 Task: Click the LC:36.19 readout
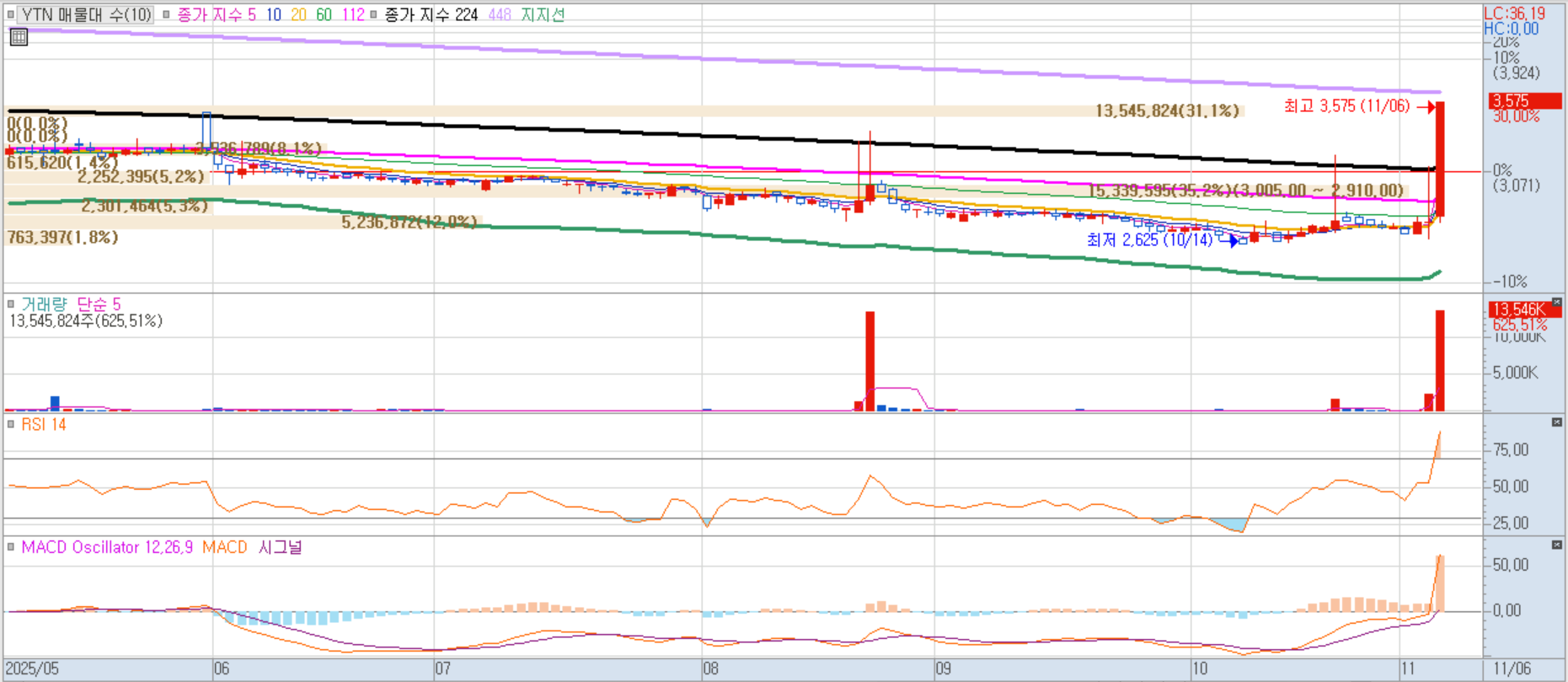pos(1514,13)
